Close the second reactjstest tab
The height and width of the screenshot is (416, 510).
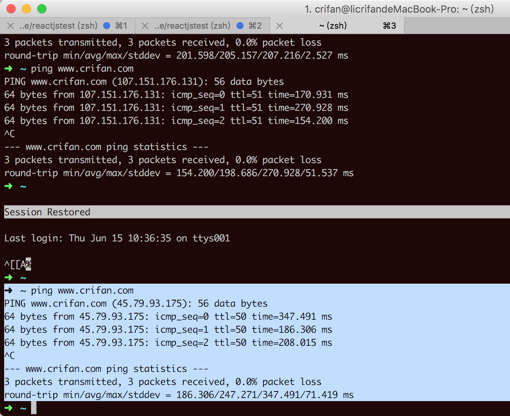[145, 26]
